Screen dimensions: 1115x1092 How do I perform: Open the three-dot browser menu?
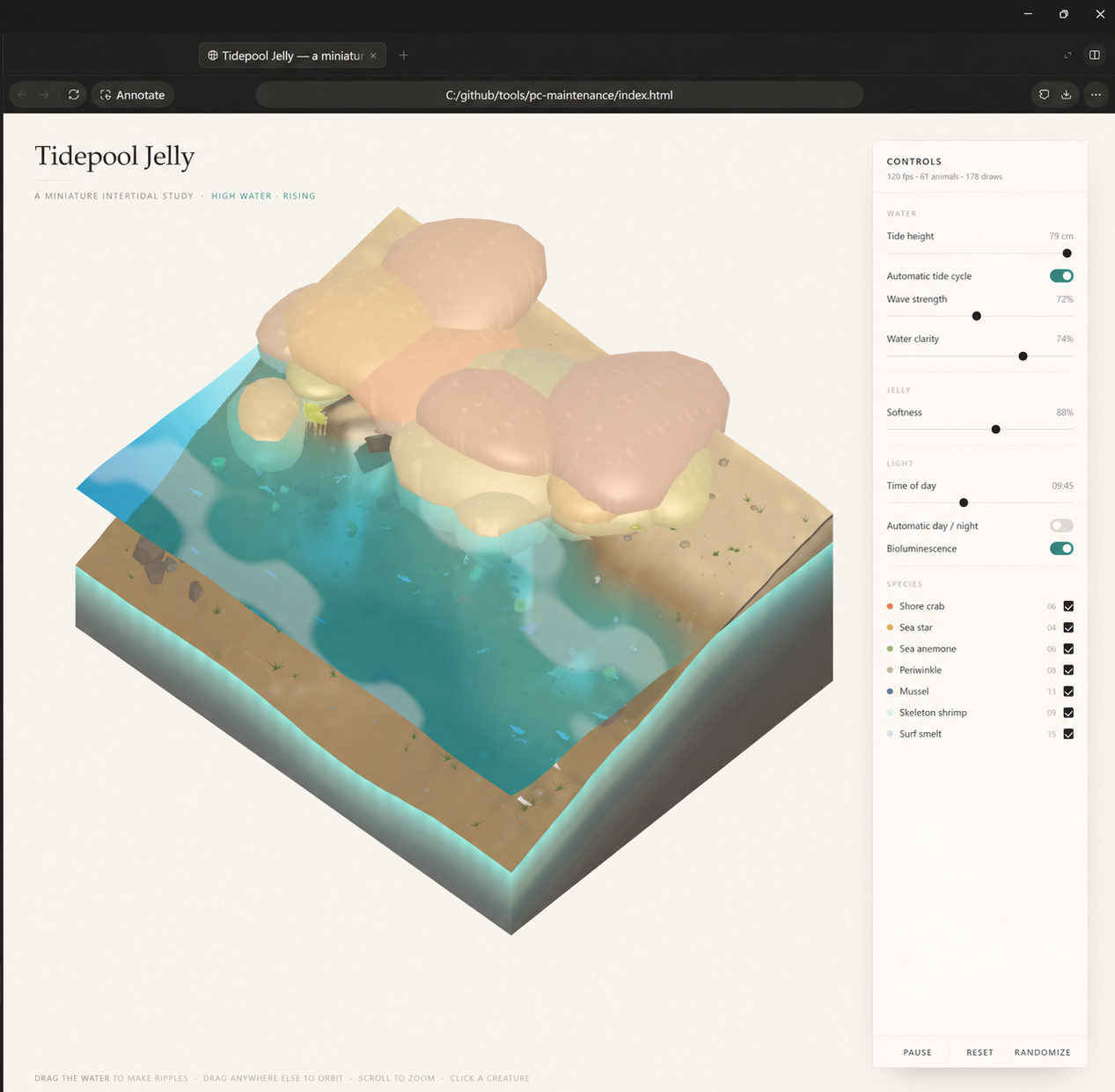1096,95
